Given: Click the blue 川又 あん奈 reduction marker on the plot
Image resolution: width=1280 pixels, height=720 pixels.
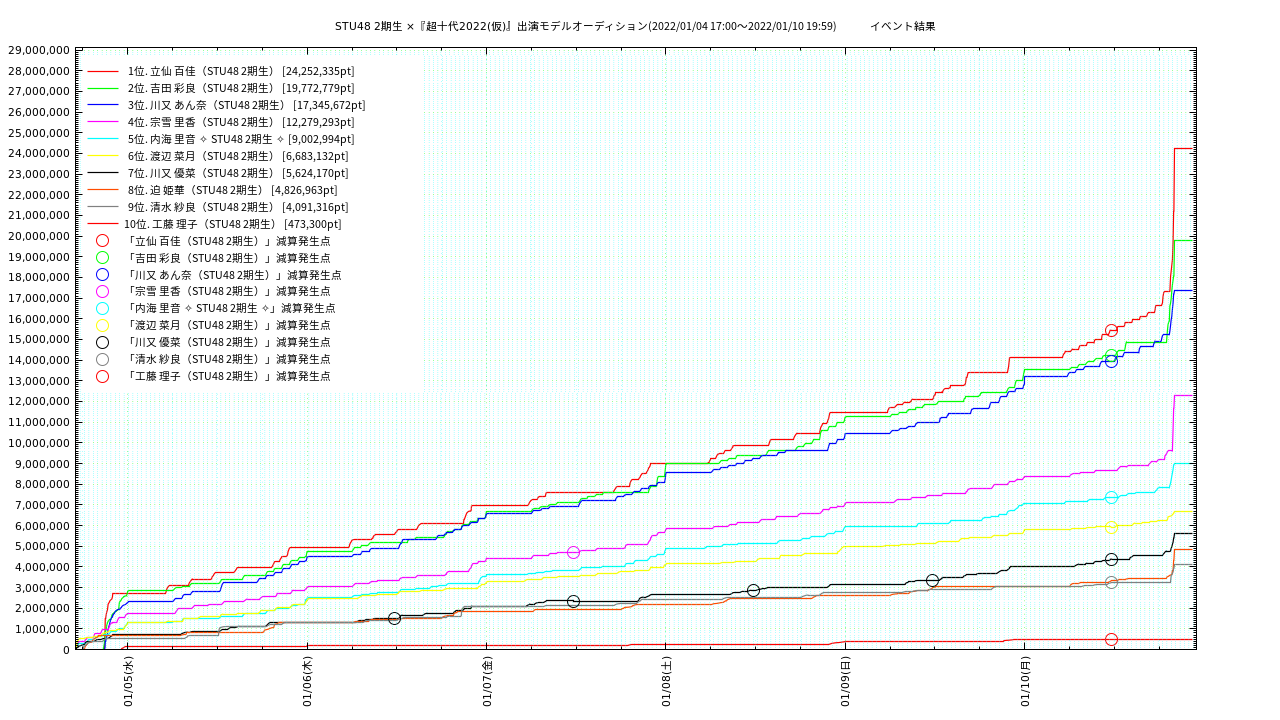Looking at the screenshot, I should [1111, 360].
